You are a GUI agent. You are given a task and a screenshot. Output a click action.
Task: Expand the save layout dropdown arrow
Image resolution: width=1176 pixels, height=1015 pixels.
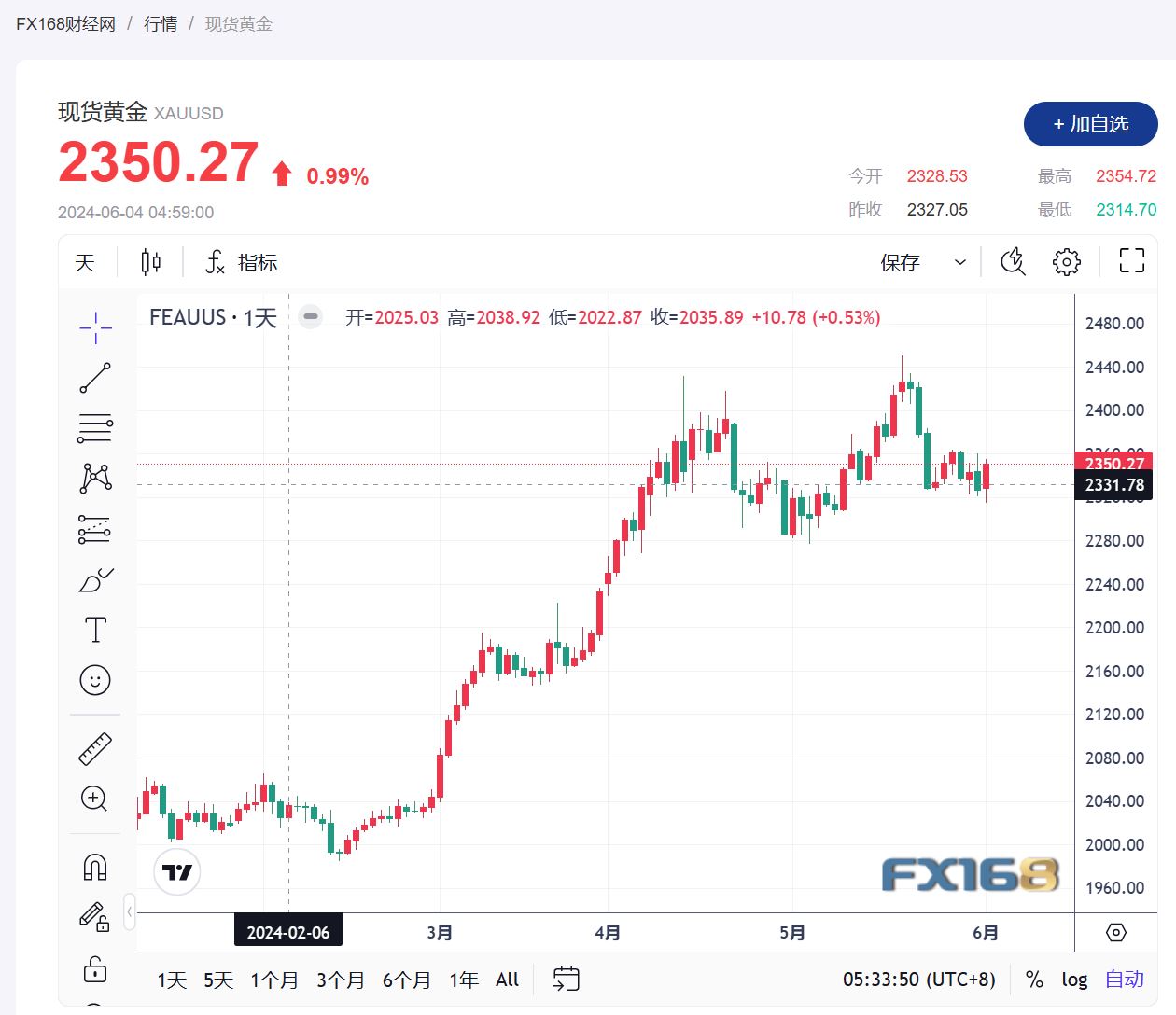point(959,262)
